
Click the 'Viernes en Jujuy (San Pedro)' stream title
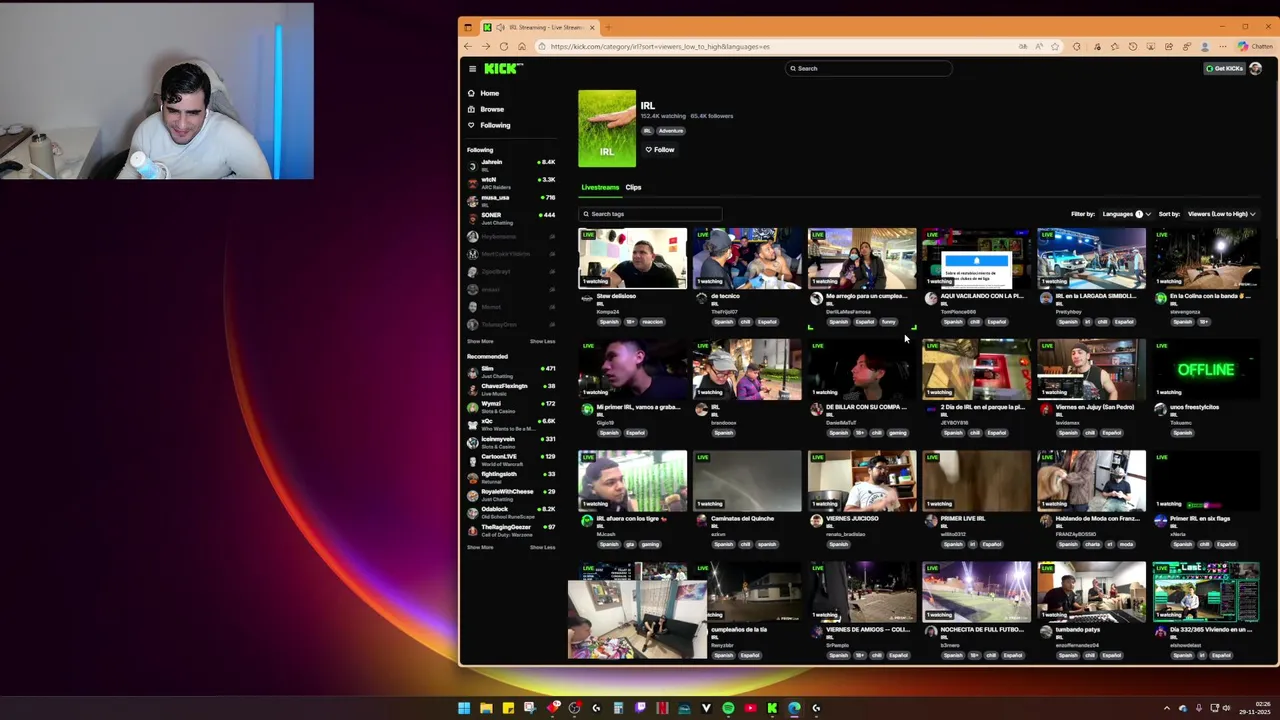1095,407
